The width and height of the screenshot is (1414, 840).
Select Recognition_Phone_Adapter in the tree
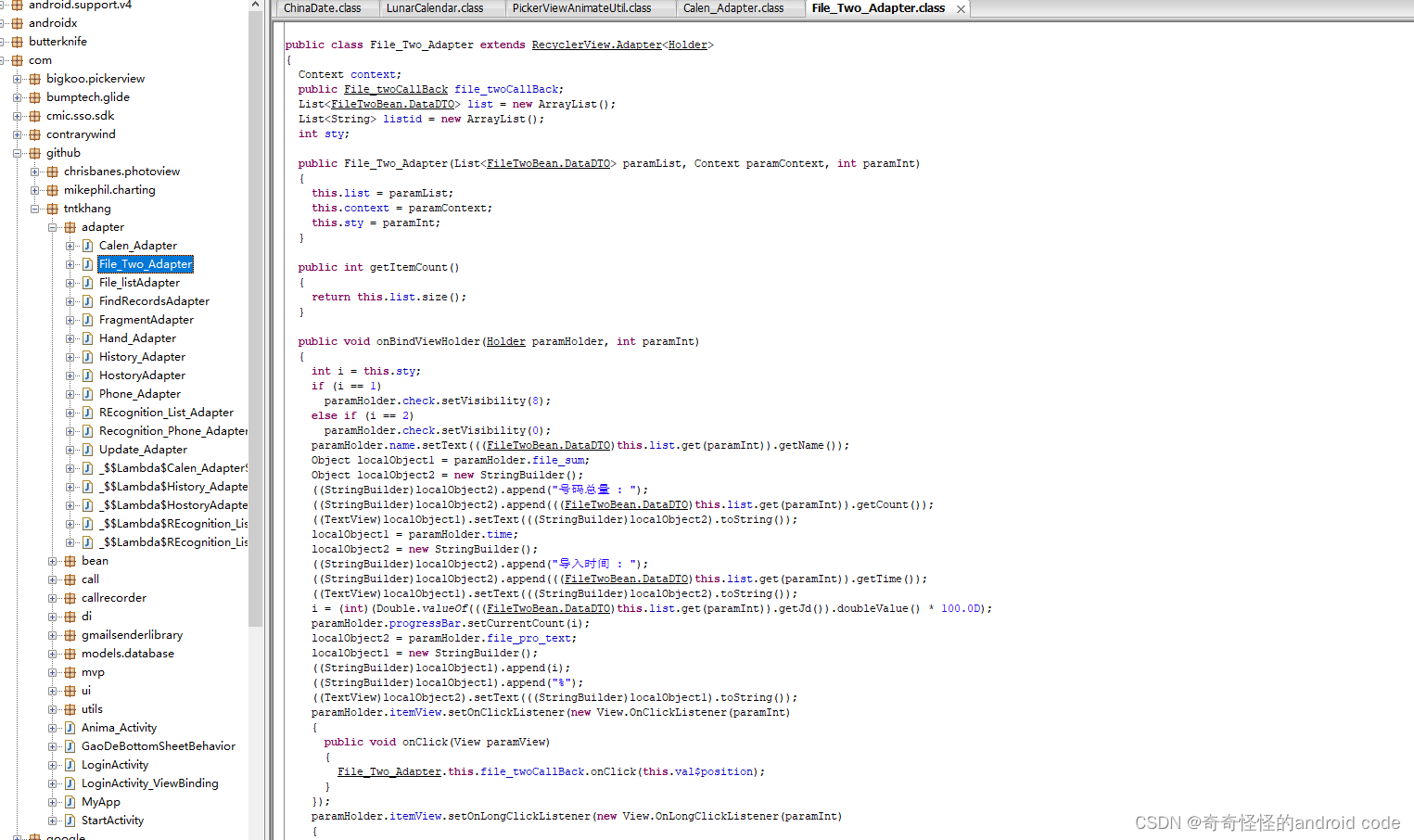[x=173, y=431]
